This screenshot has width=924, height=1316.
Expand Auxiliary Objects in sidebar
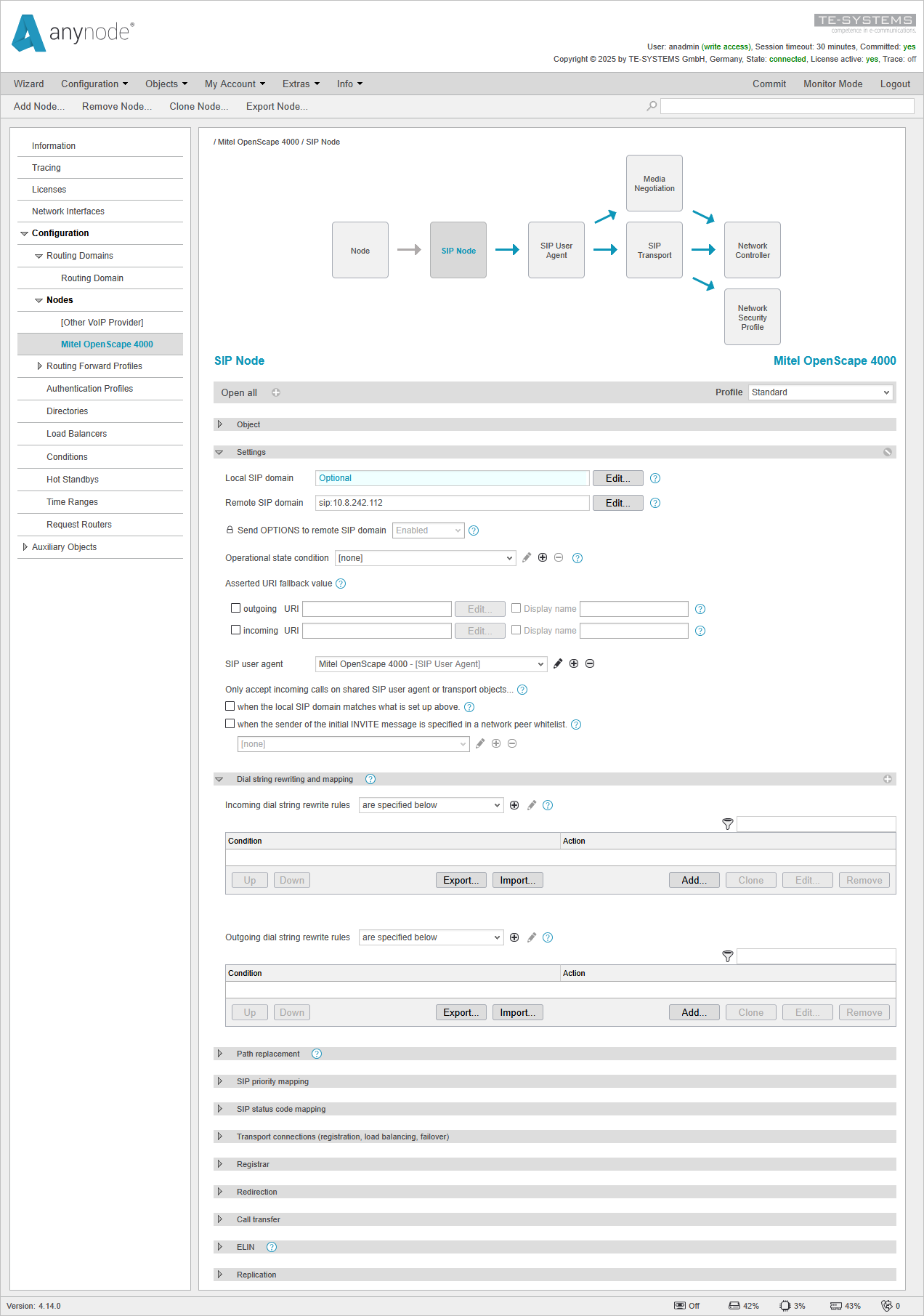click(25, 547)
